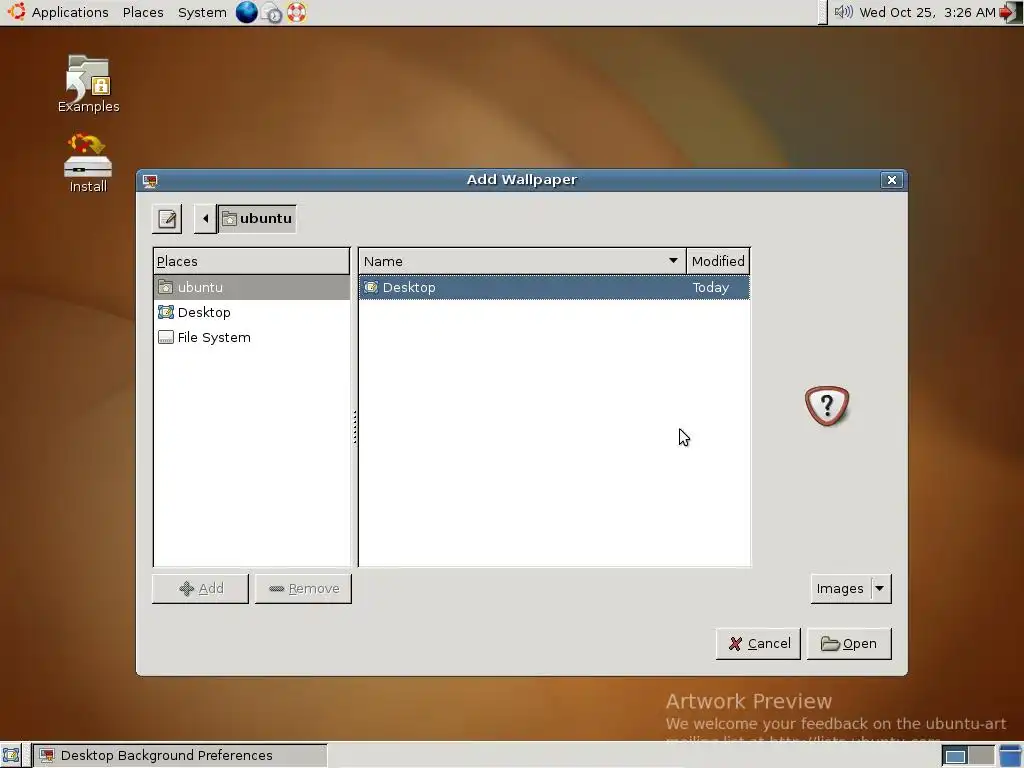Open the Places menu in top panel
The height and width of the screenshot is (768, 1024).
click(x=143, y=12)
